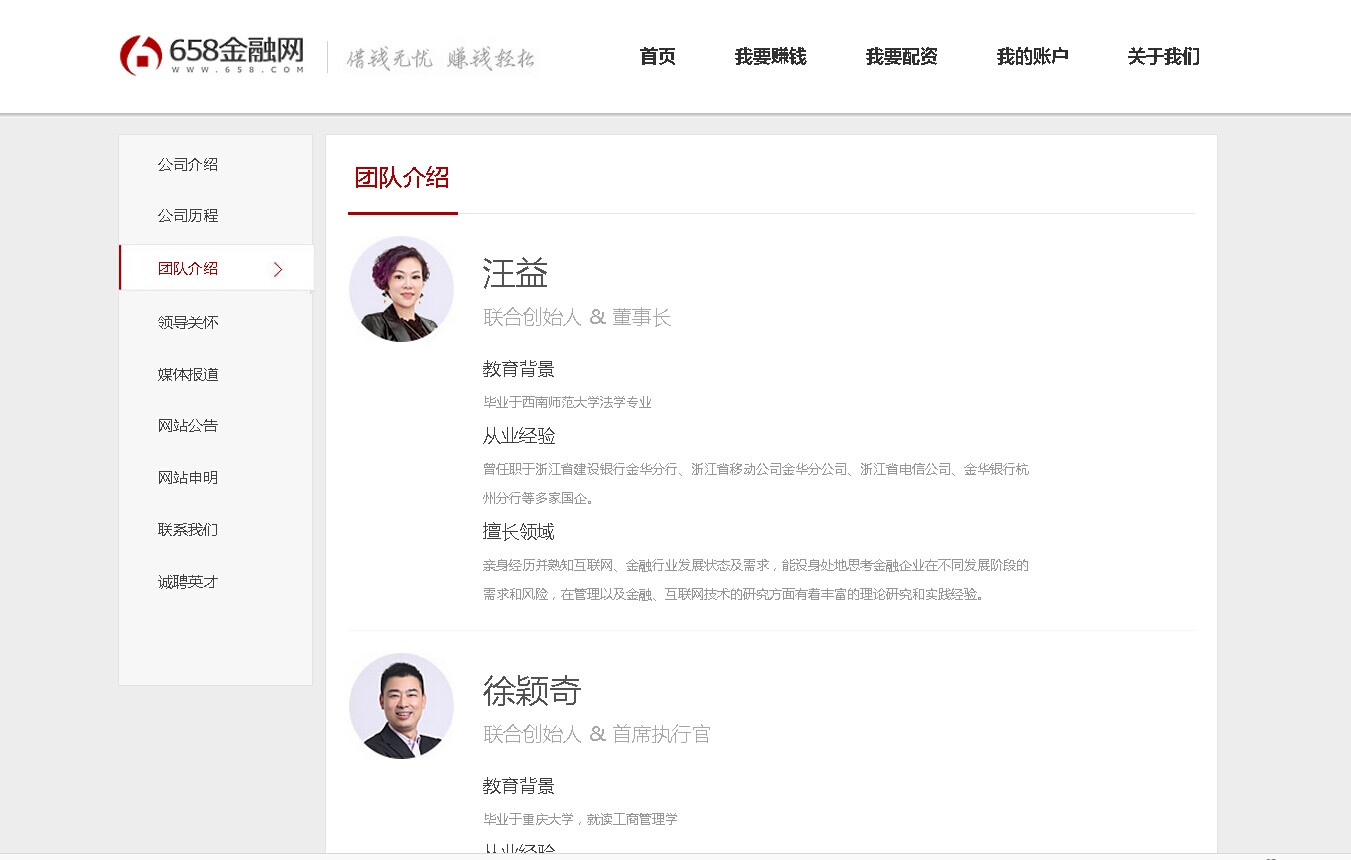This screenshot has width=1351, height=860.
Task: Open the 关于我们 menu item
Action: coord(1162,57)
